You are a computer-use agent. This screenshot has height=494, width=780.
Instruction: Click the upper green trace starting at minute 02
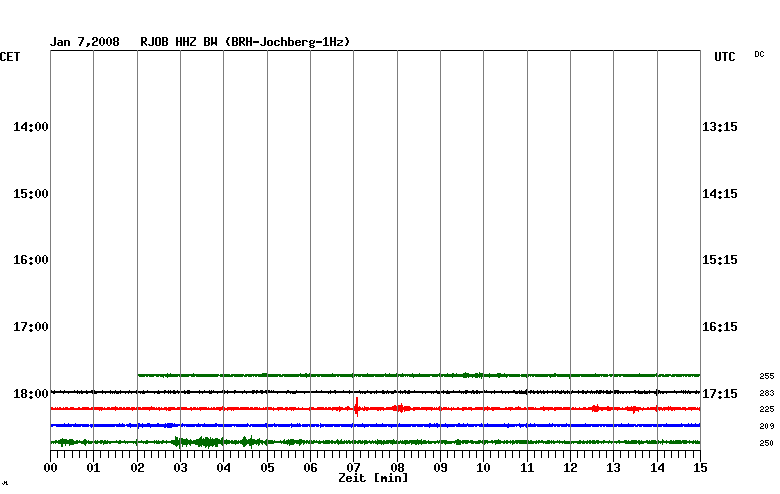pyautogui.click(x=419, y=375)
